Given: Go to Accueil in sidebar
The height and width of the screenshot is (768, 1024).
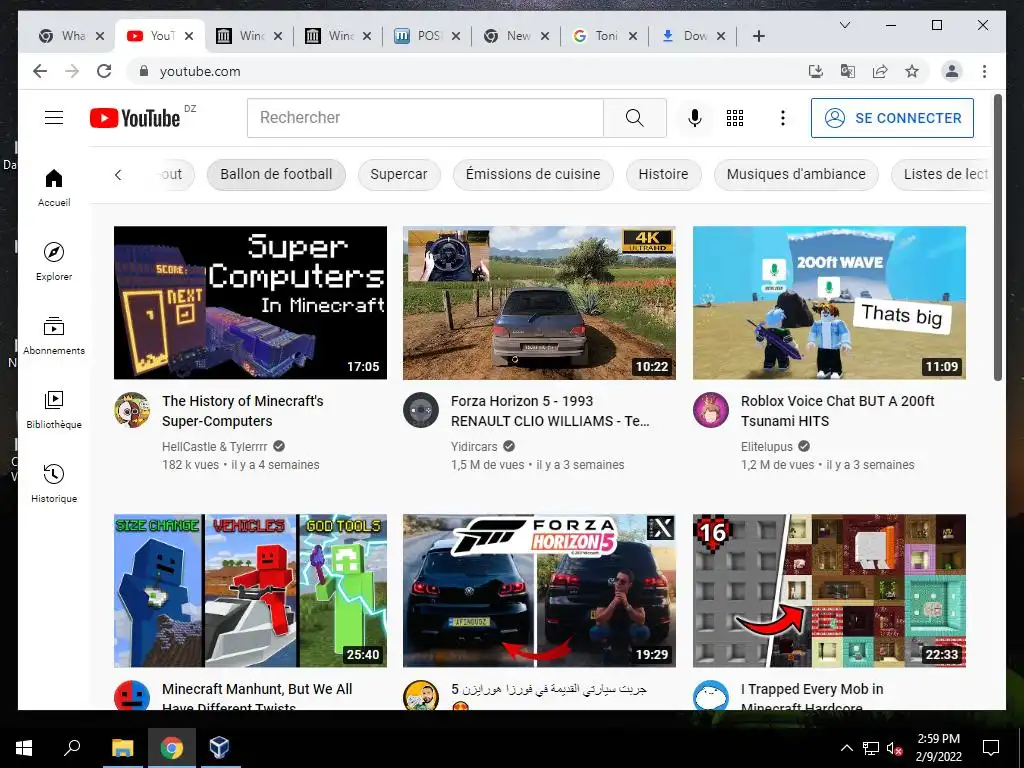Looking at the screenshot, I should (x=54, y=187).
